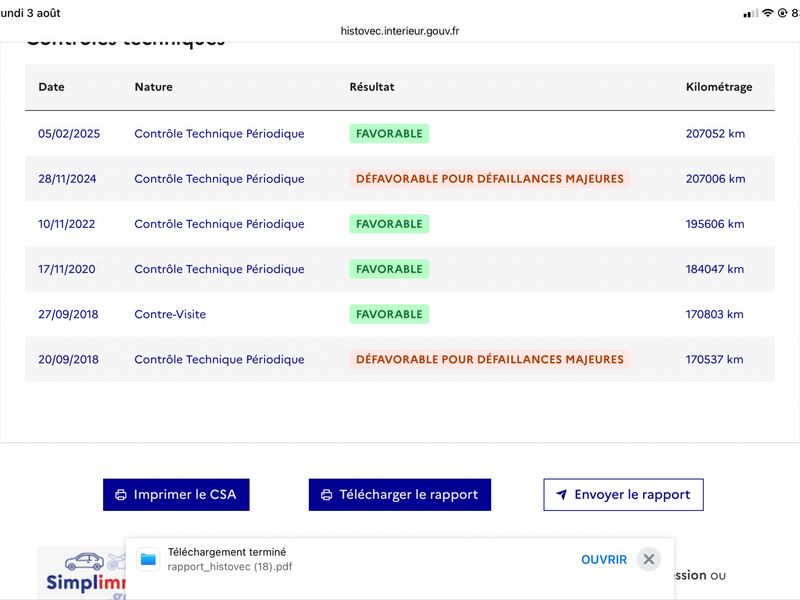Select the Kilométrage column header
The height and width of the screenshot is (600, 800).
pyautogui.click(x=719, y=87)
